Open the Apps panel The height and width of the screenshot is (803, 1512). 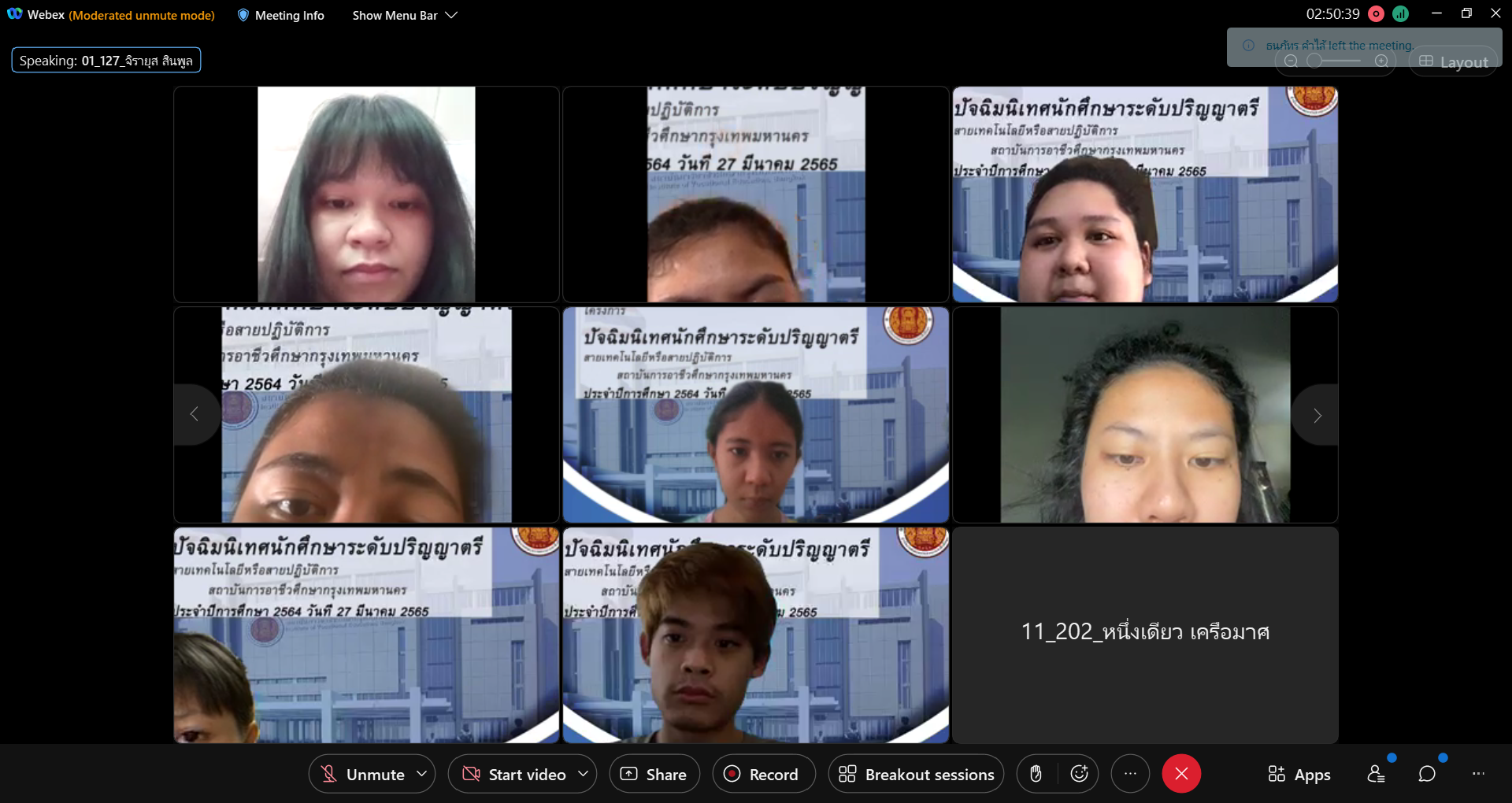pos(1299,775)
